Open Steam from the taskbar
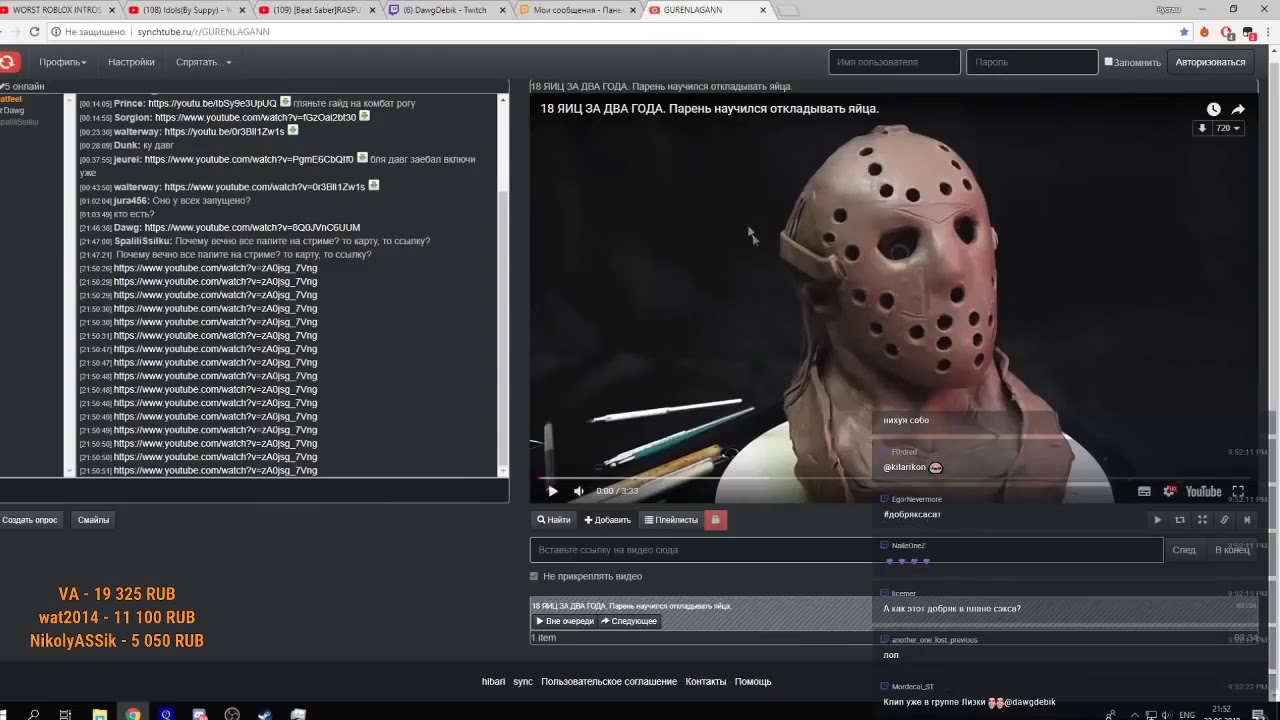 pos(265,715)
